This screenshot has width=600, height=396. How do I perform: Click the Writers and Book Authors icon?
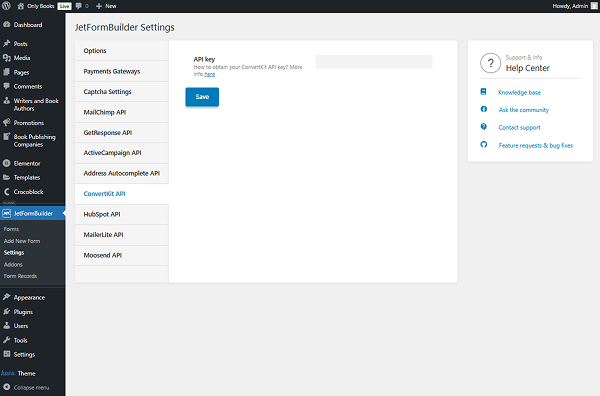coord(7,101)
